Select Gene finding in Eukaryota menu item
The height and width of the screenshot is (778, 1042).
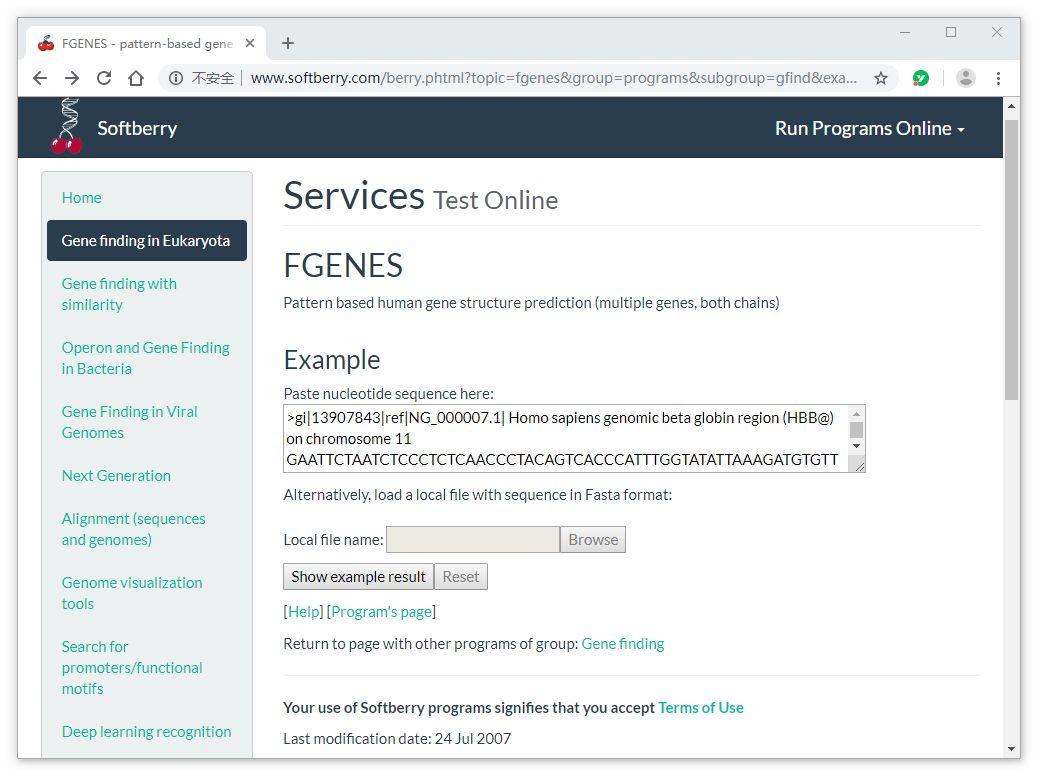[147, 241]
